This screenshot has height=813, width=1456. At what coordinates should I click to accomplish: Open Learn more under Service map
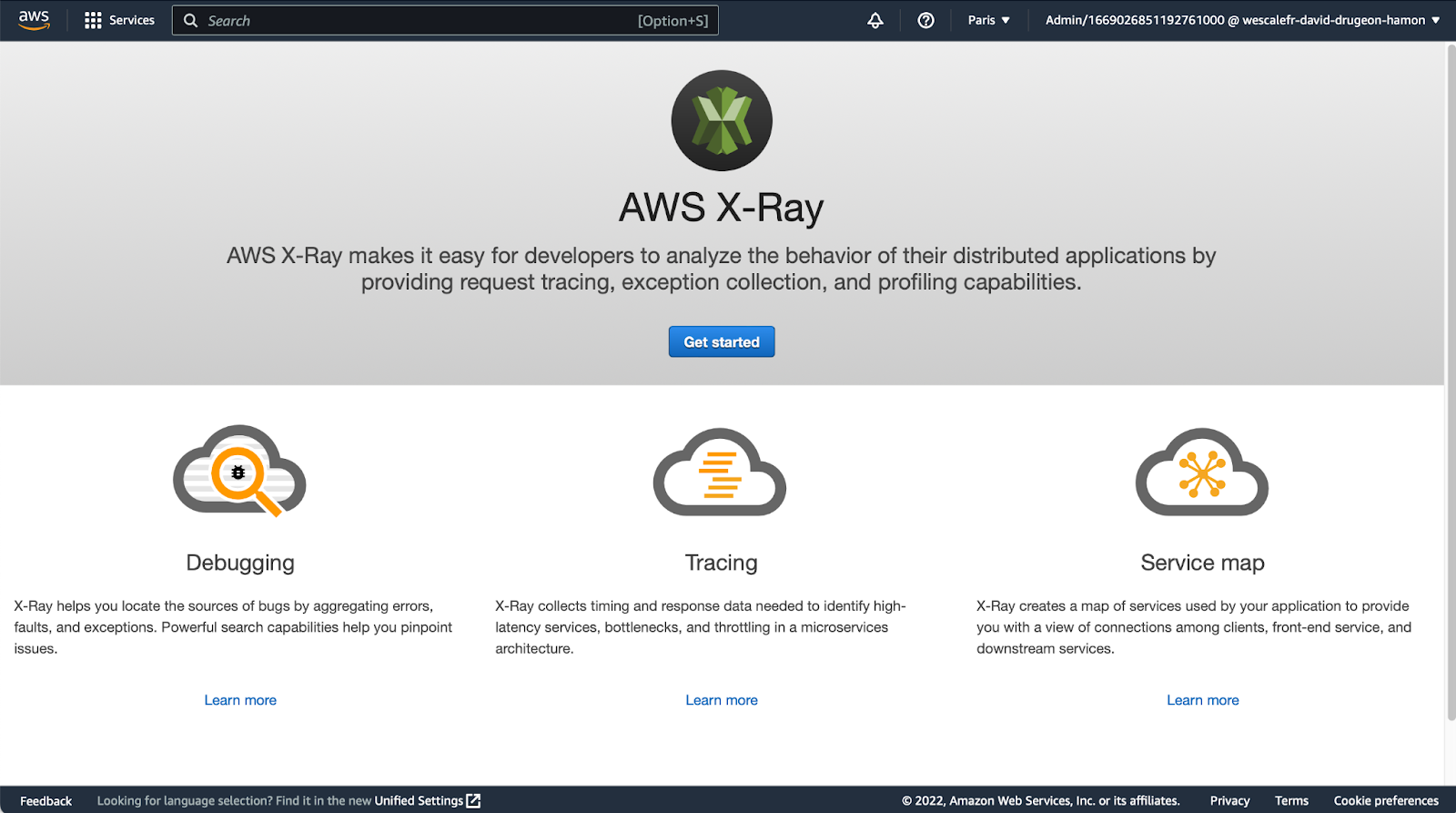tap(1203, 700)
